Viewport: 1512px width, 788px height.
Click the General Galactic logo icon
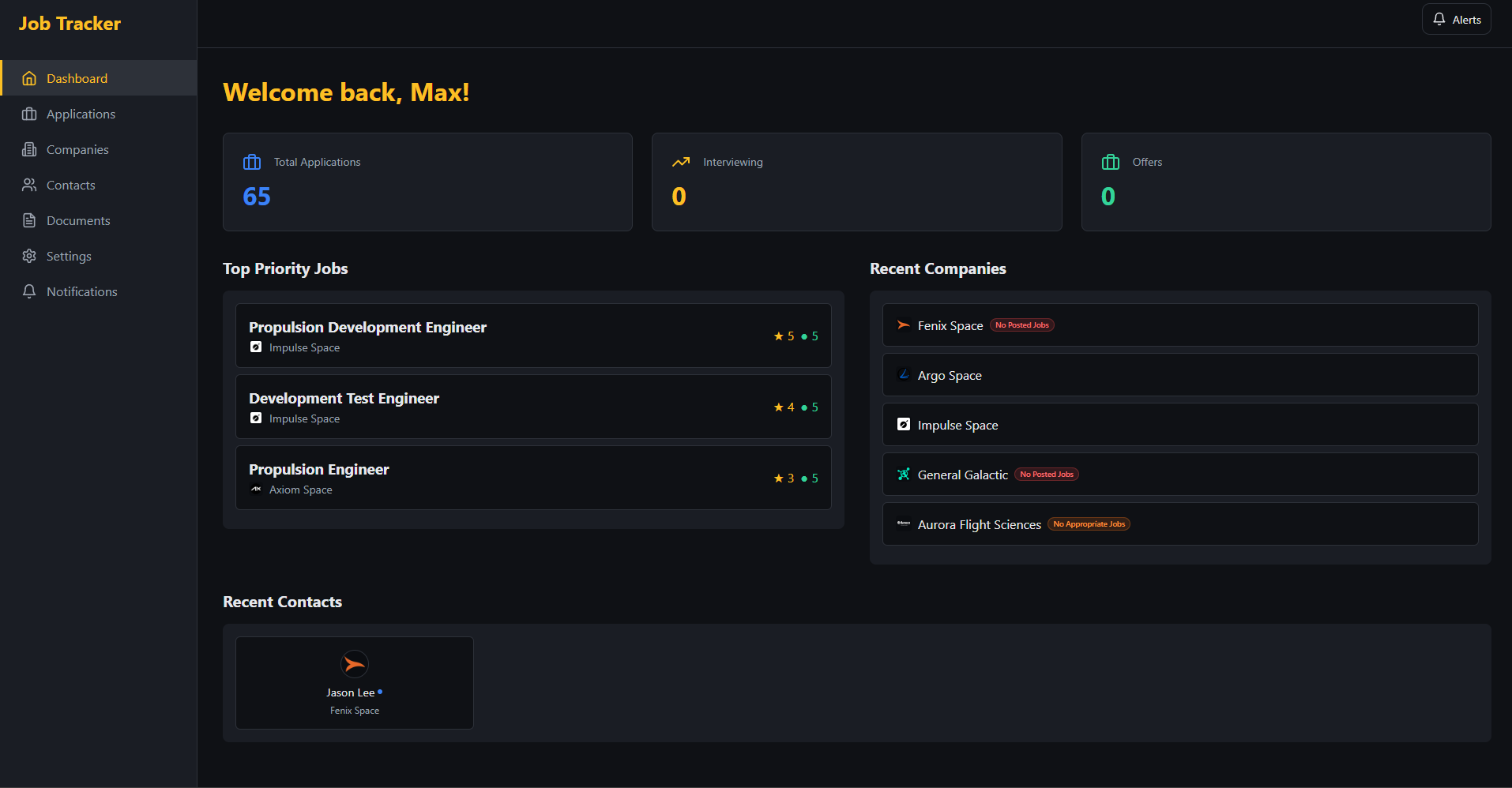coord(903,474)
